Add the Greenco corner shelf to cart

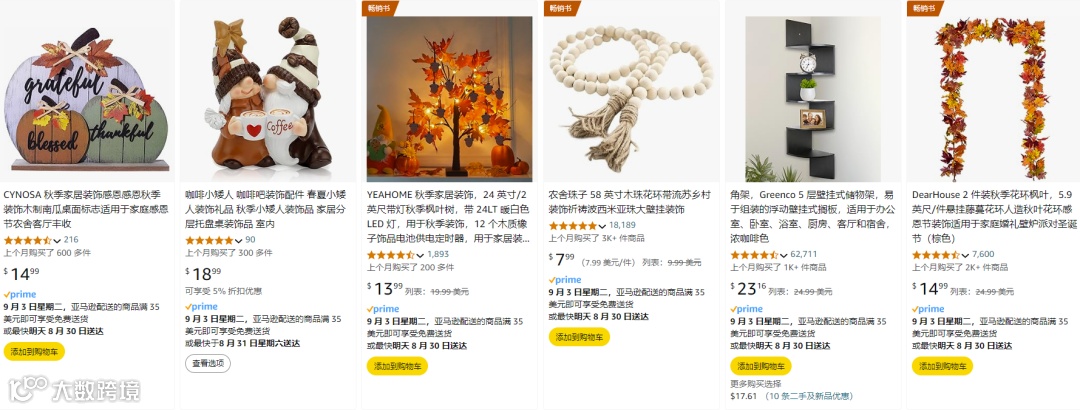760,367
